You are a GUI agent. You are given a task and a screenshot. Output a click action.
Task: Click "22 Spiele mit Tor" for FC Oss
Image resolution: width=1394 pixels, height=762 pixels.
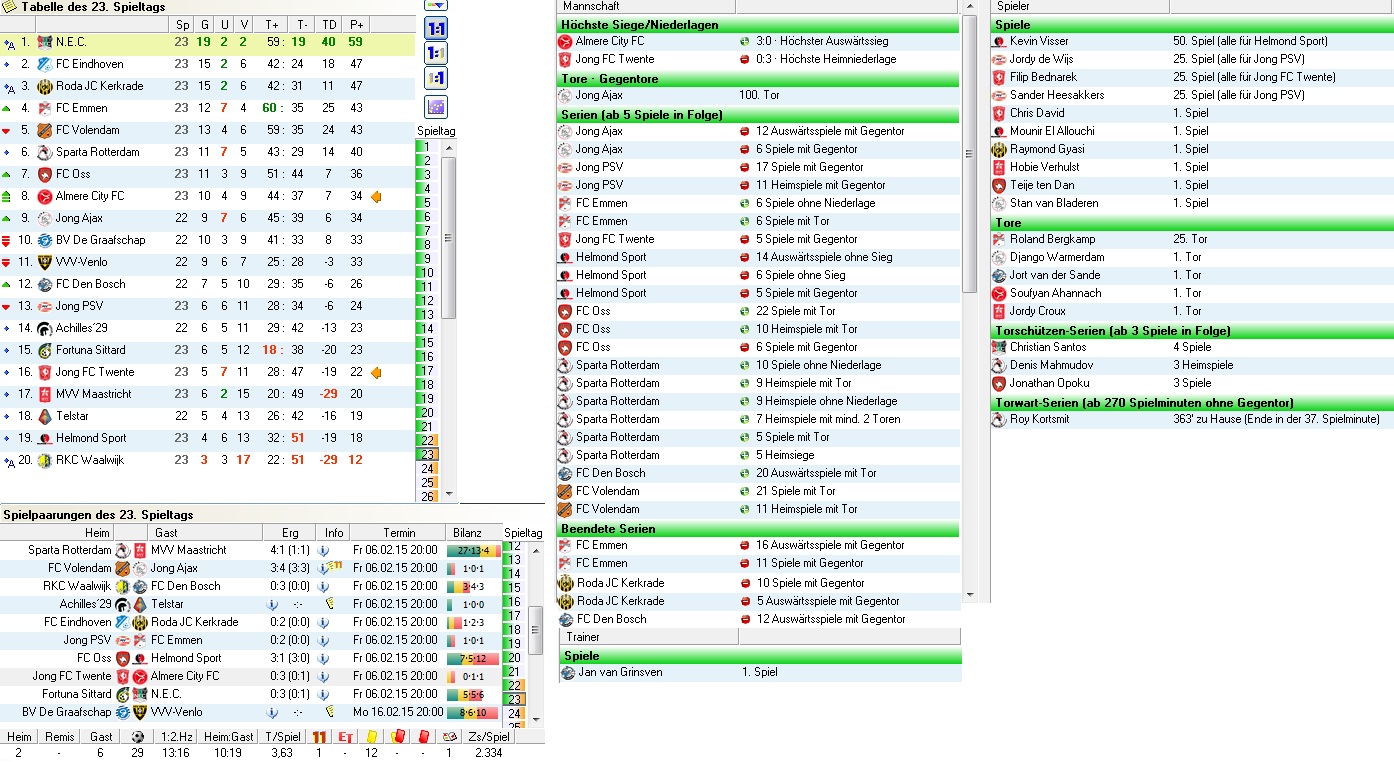click(x=796, y=311)
